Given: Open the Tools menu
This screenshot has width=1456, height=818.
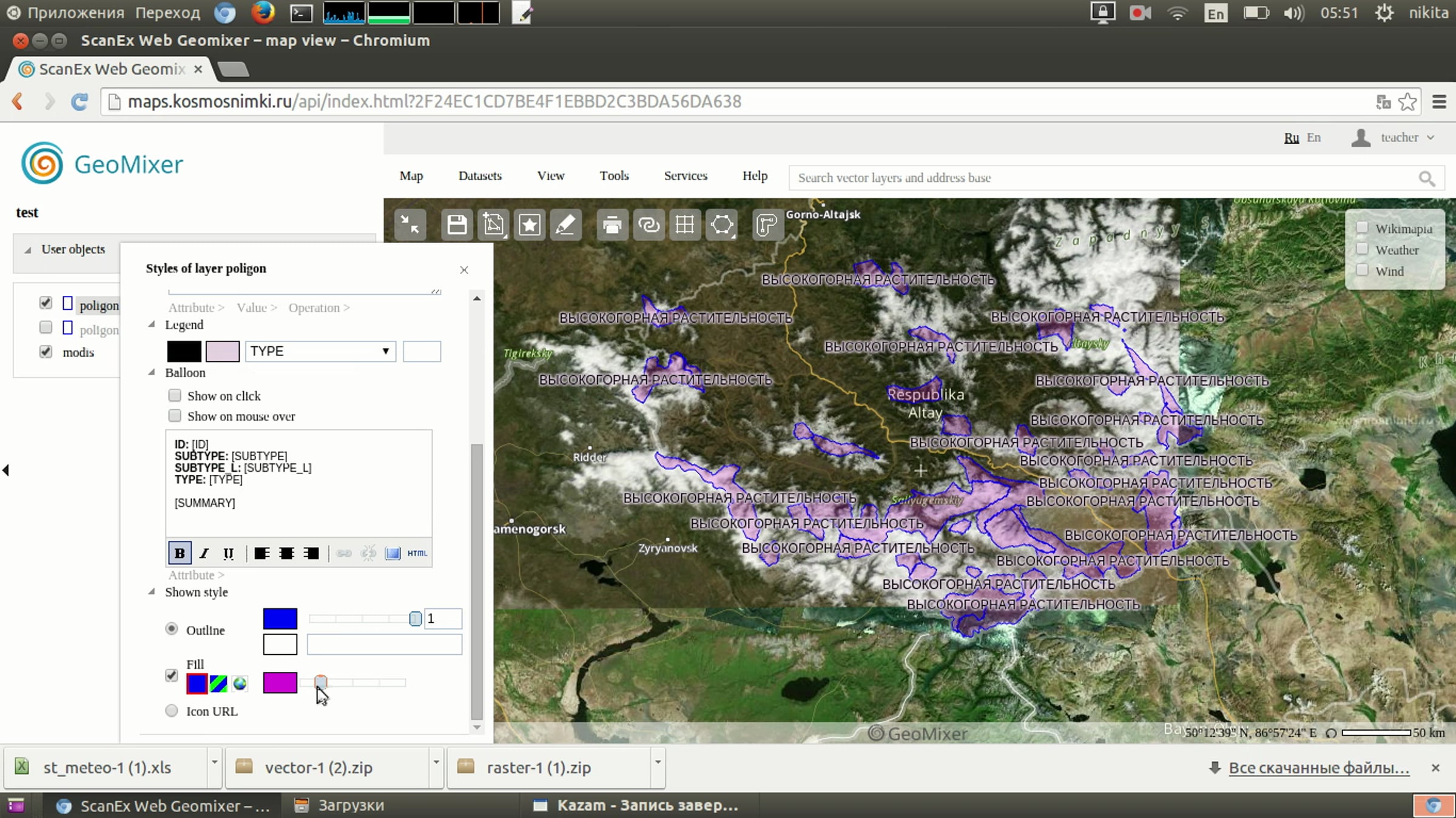Looking at the screenshot, I should (x=614, y=176).
